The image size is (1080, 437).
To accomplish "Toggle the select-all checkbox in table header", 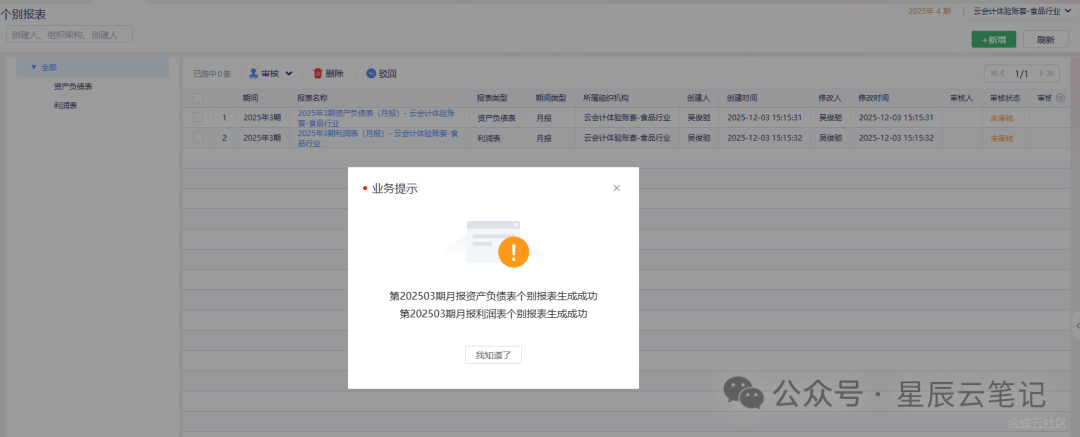I will (x=198, y=98).
